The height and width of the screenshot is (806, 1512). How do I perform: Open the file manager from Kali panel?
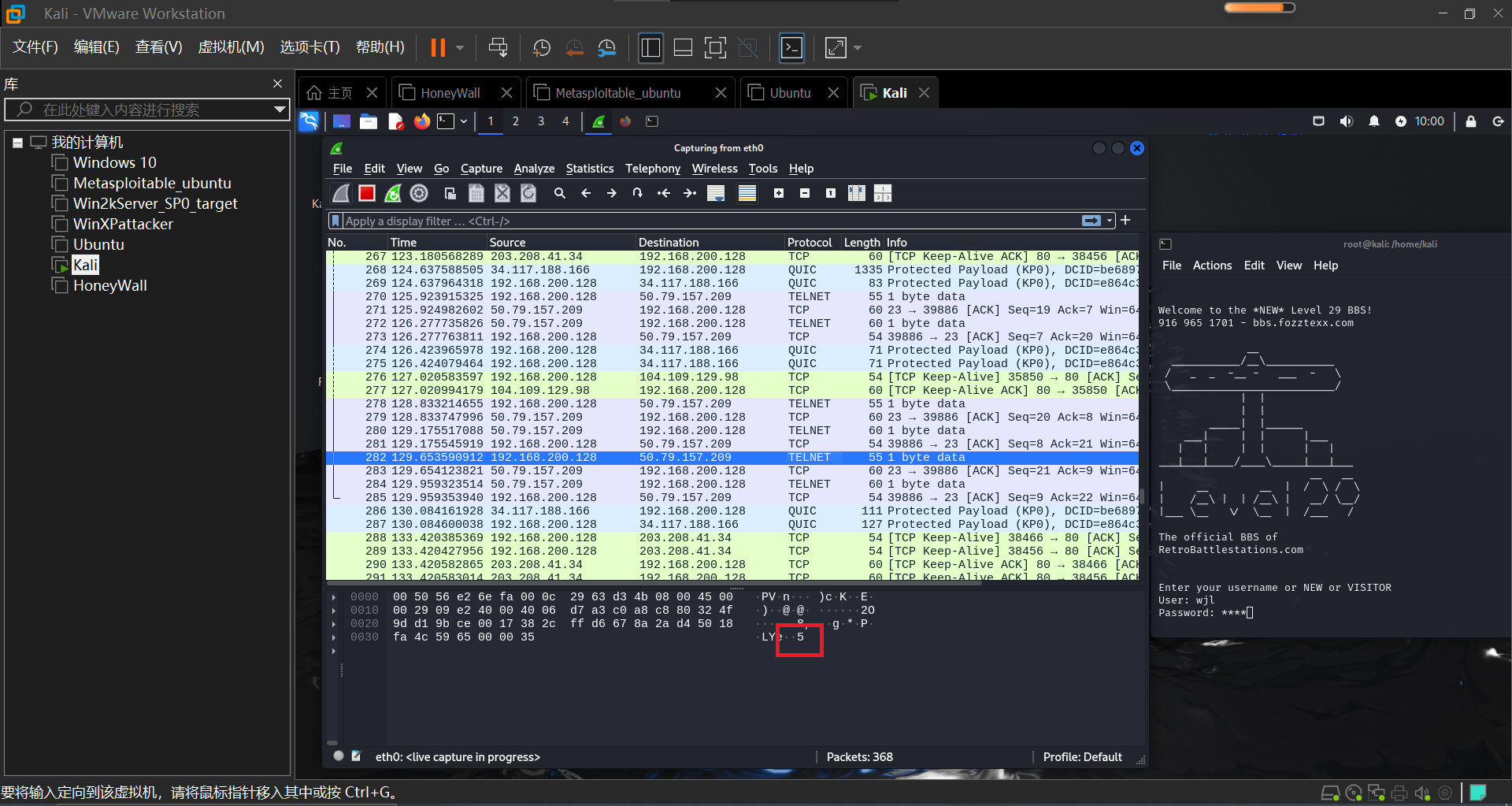pos(369,121)
